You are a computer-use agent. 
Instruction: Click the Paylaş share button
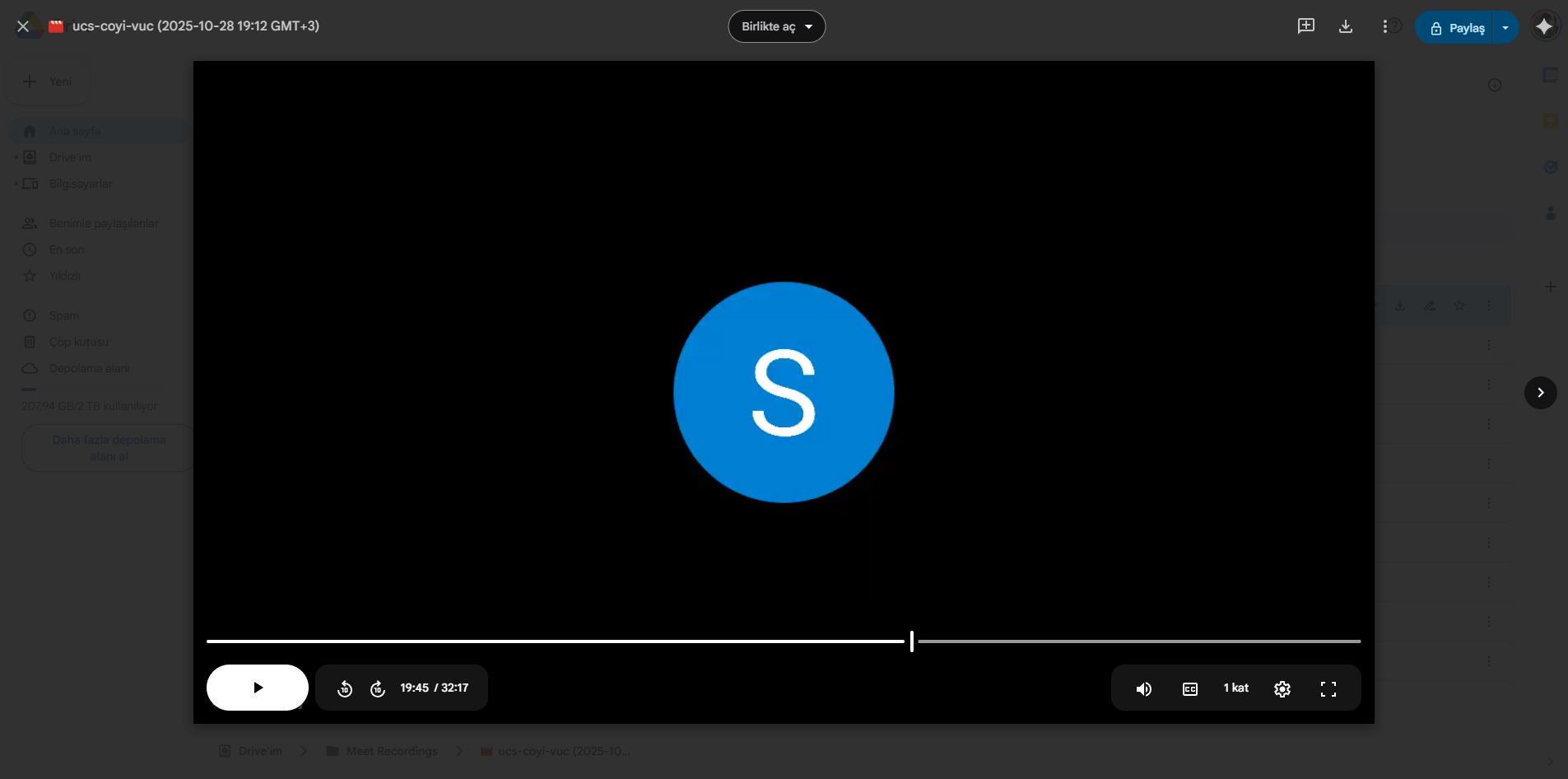coord(1457,28)
